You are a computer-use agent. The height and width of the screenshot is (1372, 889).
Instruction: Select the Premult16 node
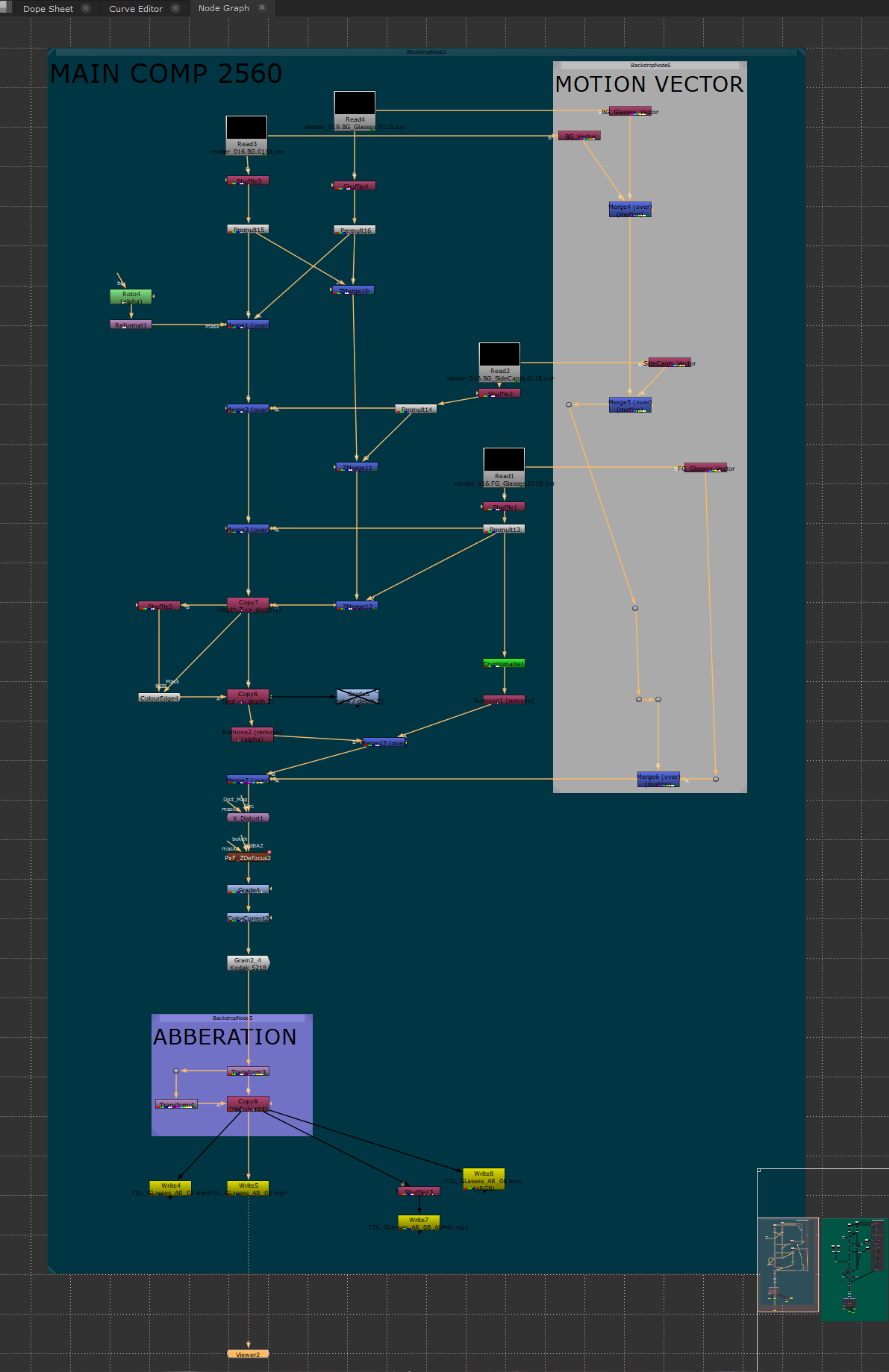point(355,231)
